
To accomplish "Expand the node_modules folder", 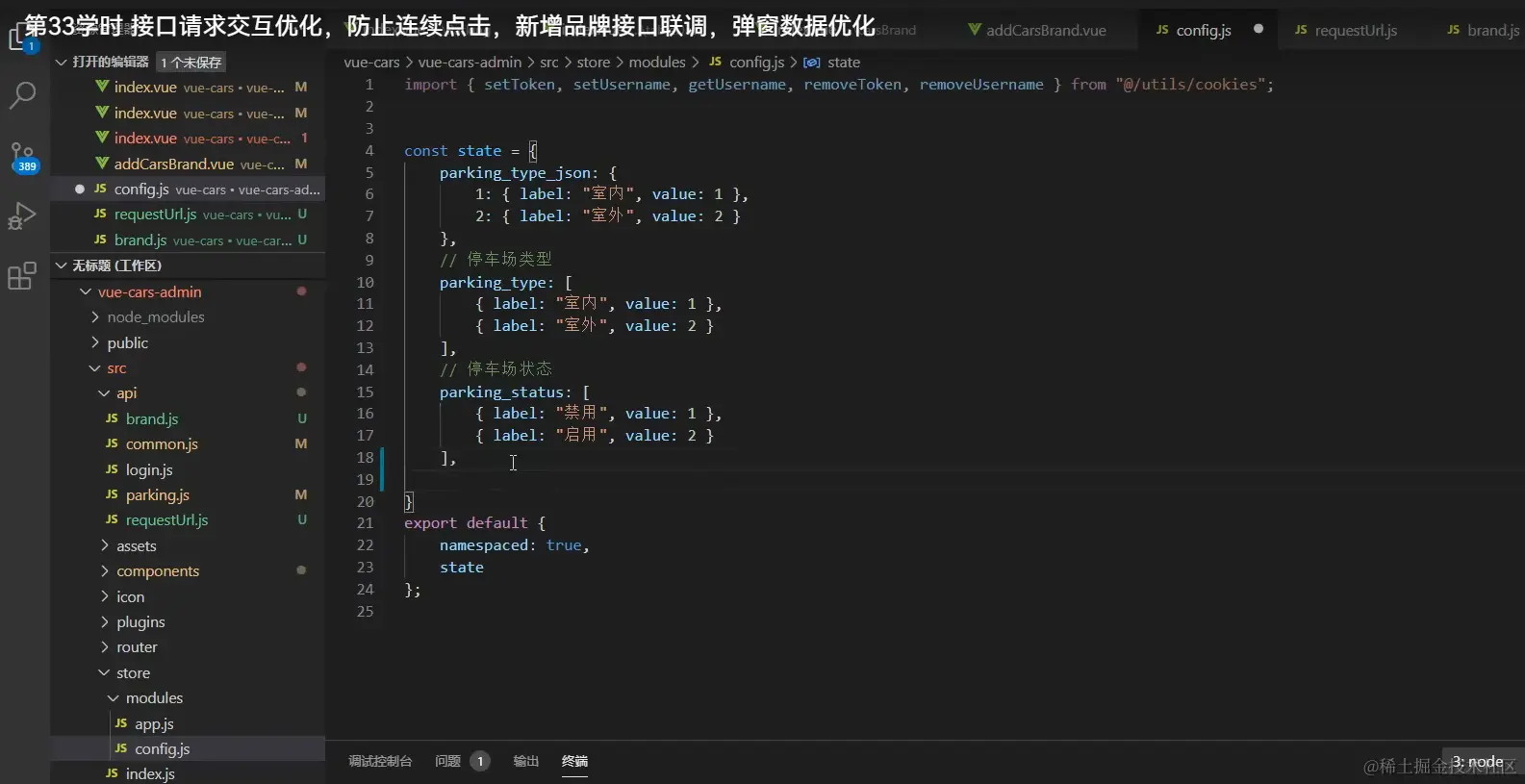I will point(95,316).
